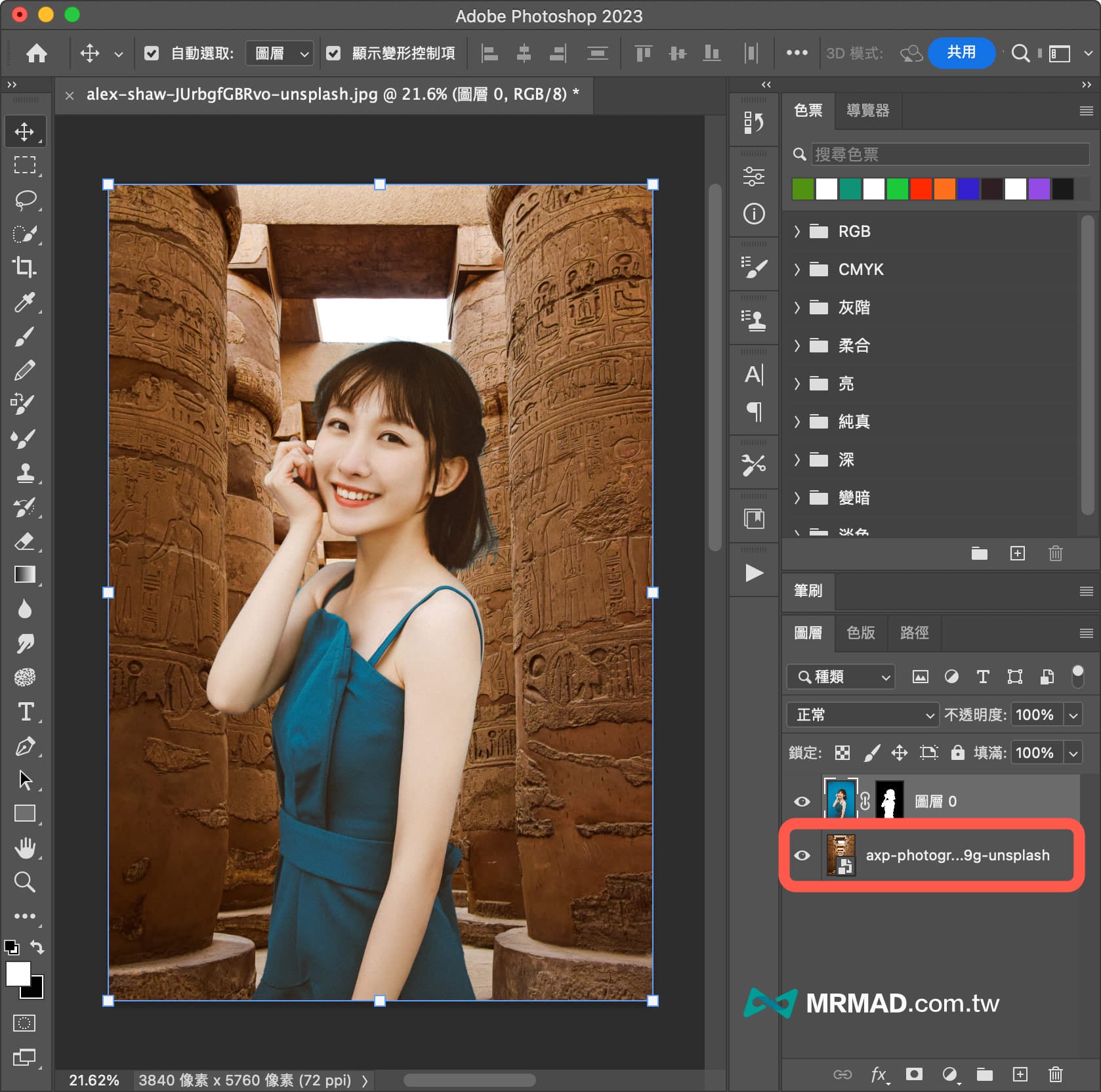Viewport: 1101px width, 1092px height.
Task: Select the Blur droplet tool
Action: (x=25, y=609)
